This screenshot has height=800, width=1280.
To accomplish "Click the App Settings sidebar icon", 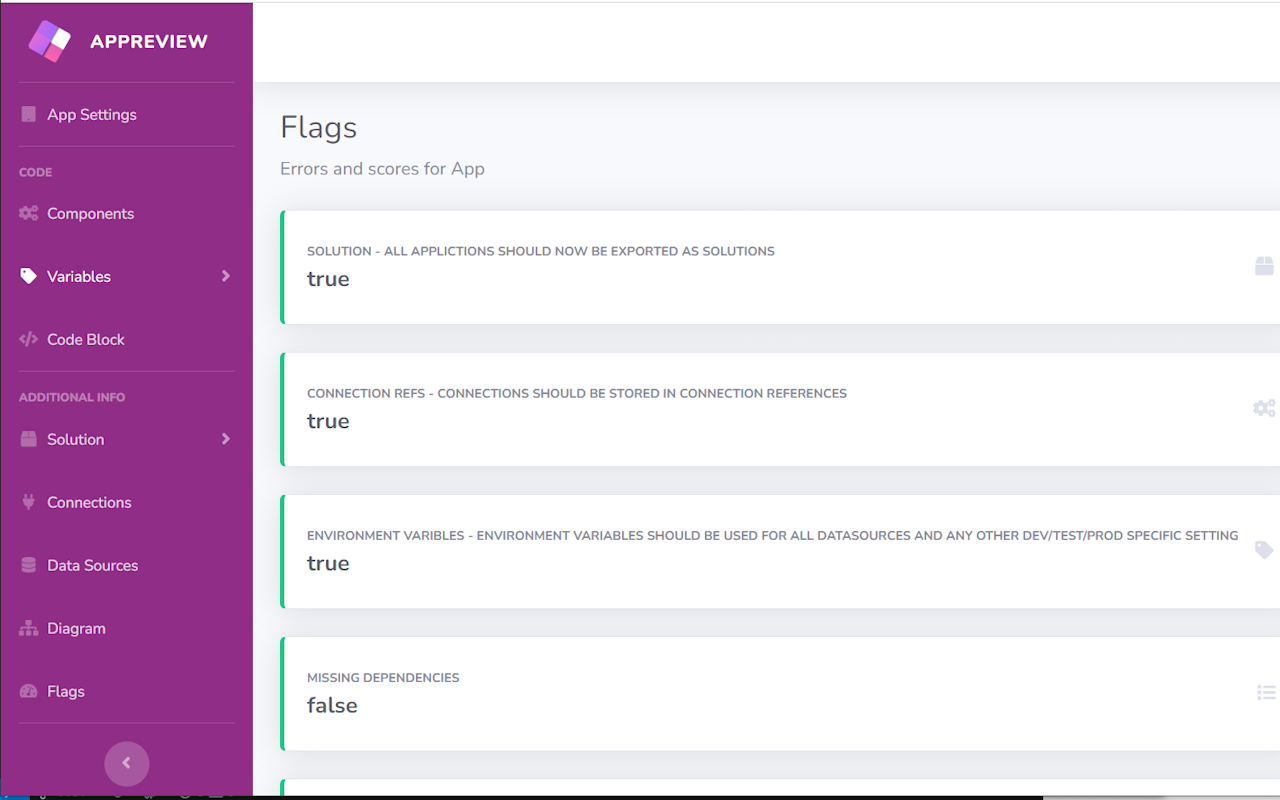I will [28, 114].
